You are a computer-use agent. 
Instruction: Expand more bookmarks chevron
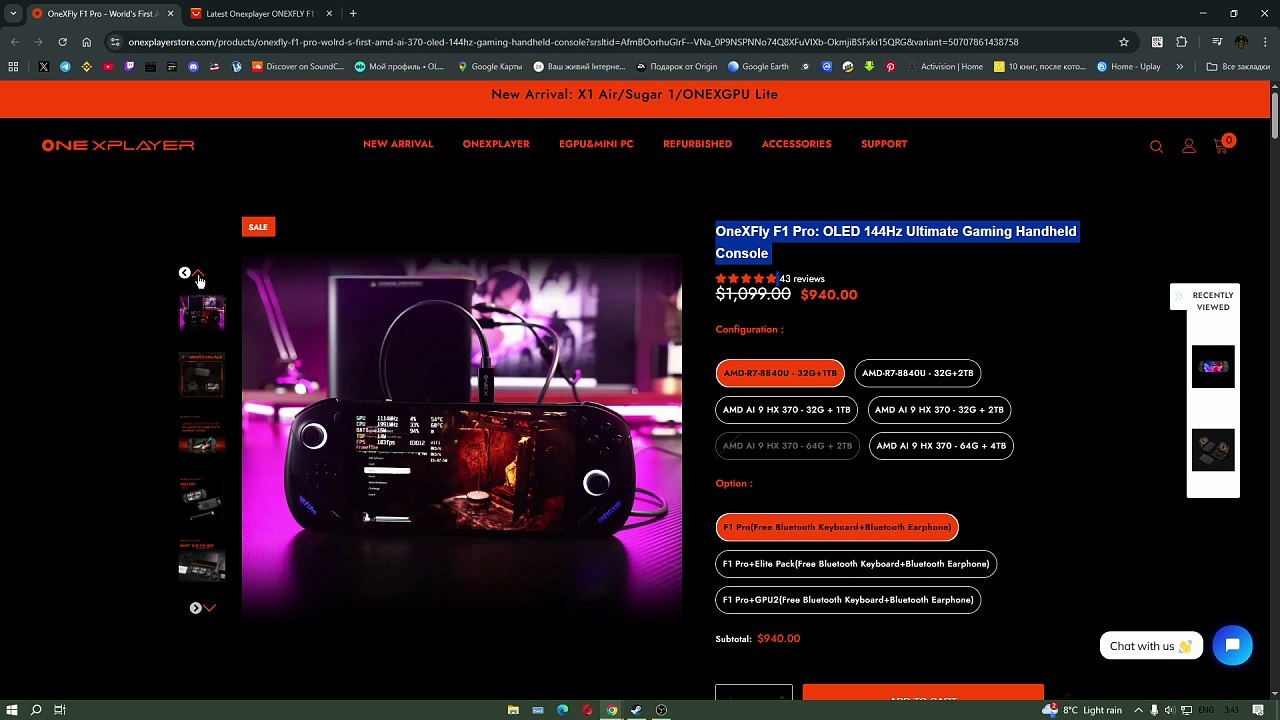1180,67
